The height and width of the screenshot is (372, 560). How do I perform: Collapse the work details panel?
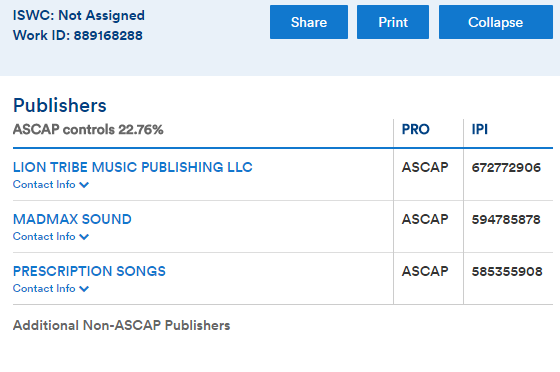pyautogui.click(x=496, y=22)
